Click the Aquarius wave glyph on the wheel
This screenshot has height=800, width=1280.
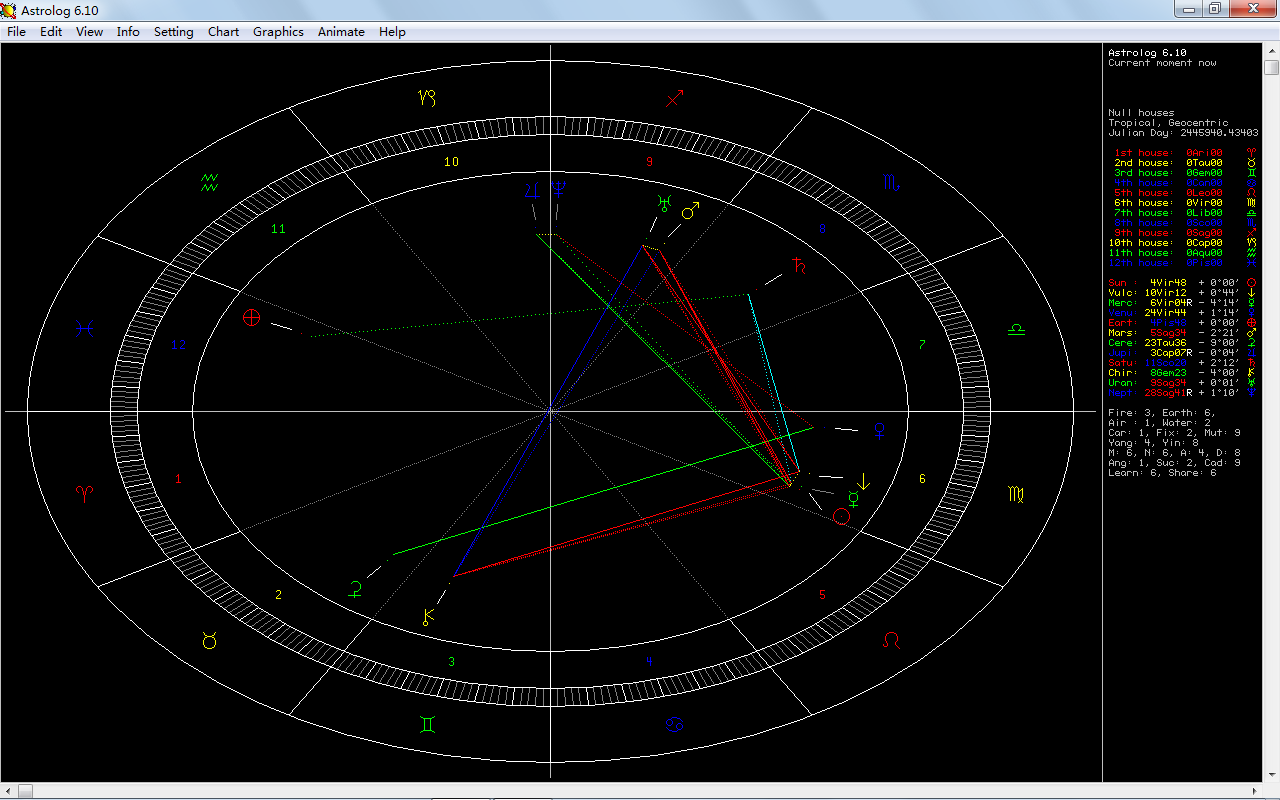tap(209, 182)
